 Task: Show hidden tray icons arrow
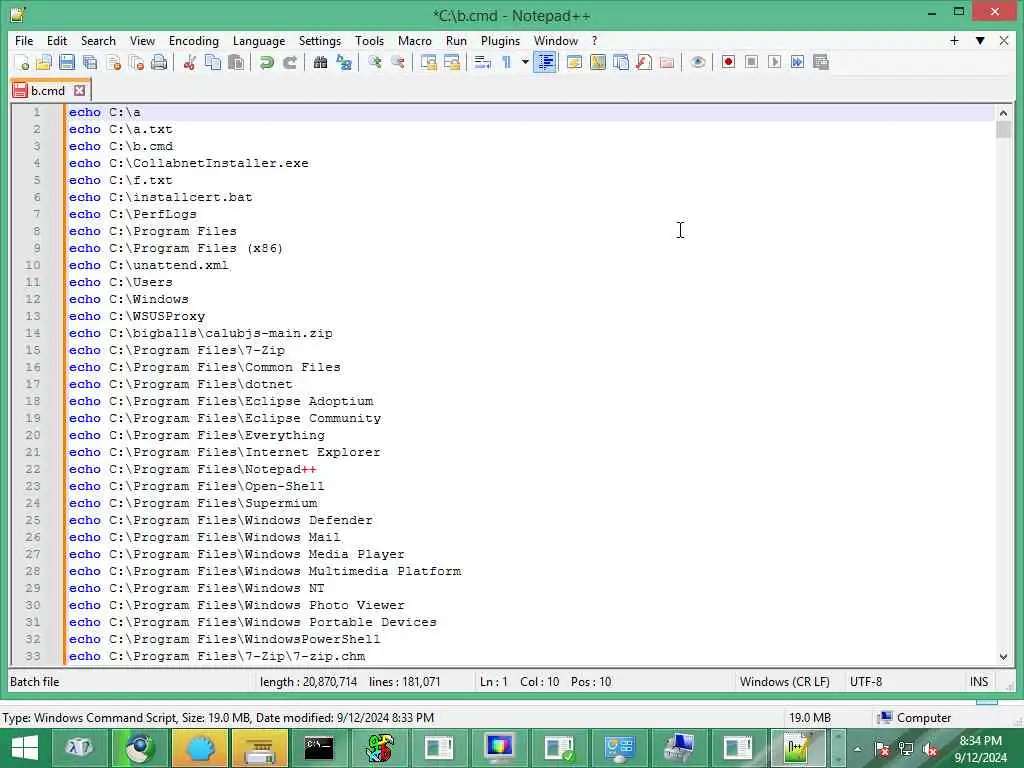tap(857, 750)
